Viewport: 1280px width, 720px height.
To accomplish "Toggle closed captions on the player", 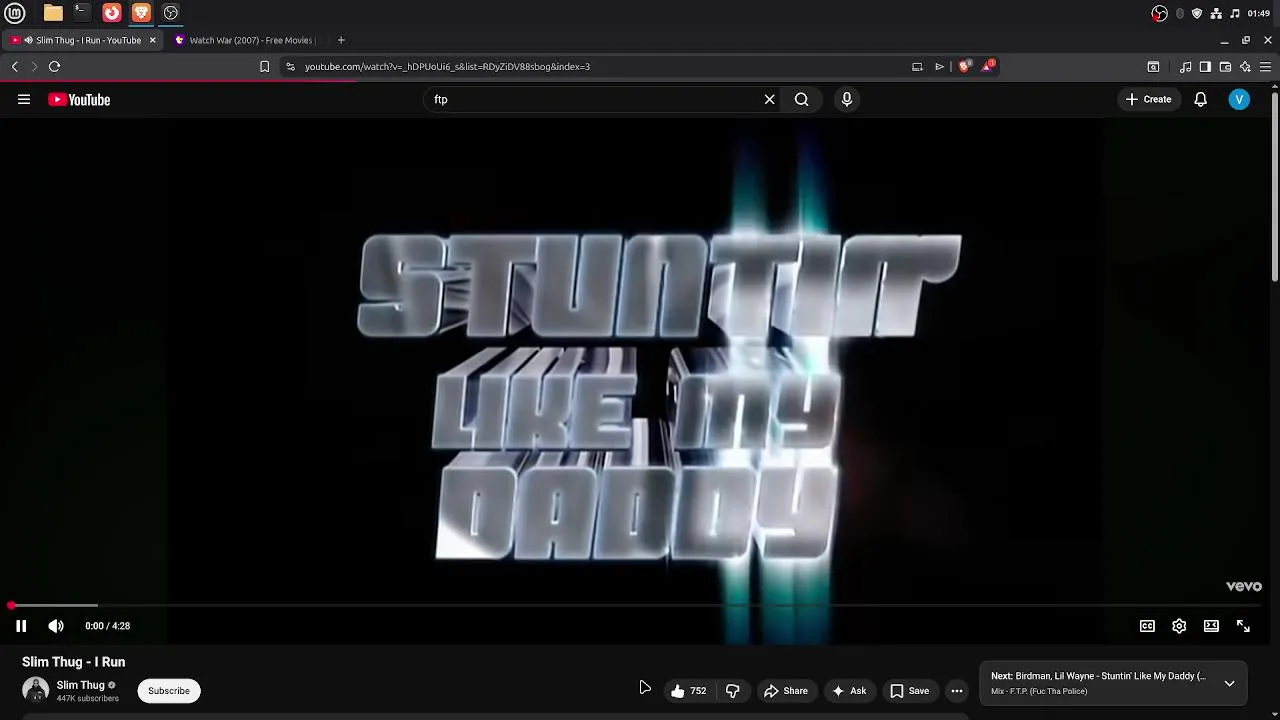I will pyautogui.click(x=1147, y=626).
